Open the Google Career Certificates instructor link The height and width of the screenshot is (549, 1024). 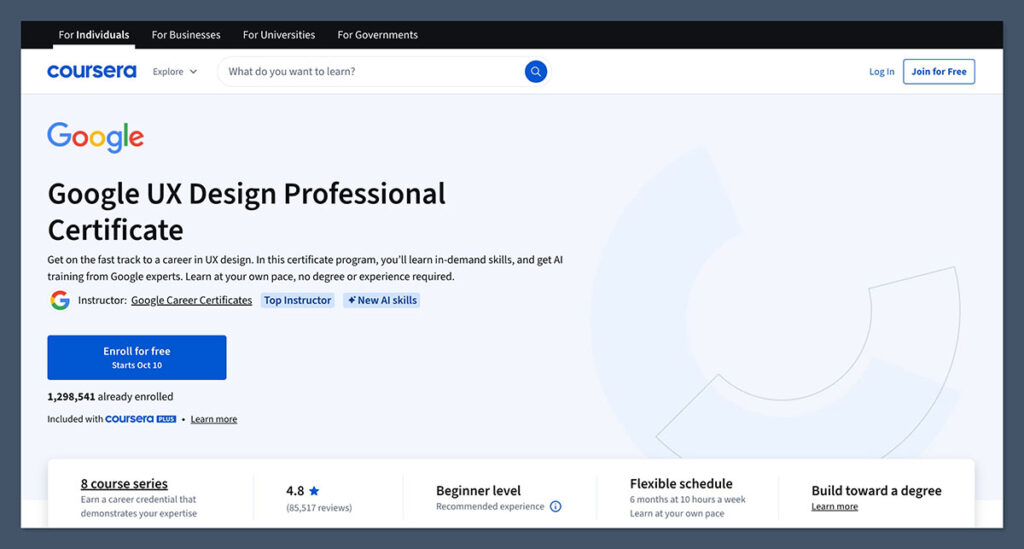point(191,300)
